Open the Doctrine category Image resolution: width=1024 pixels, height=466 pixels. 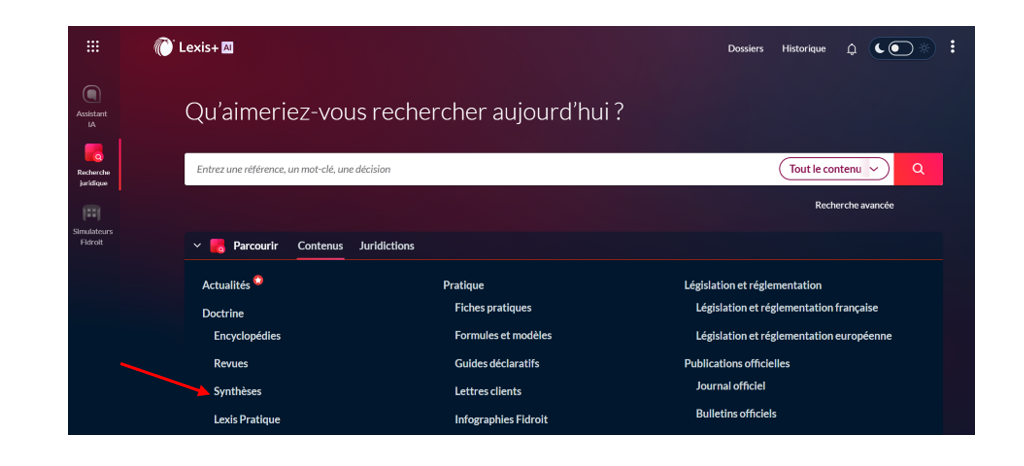pyautogui.click(x=223, y=313)
